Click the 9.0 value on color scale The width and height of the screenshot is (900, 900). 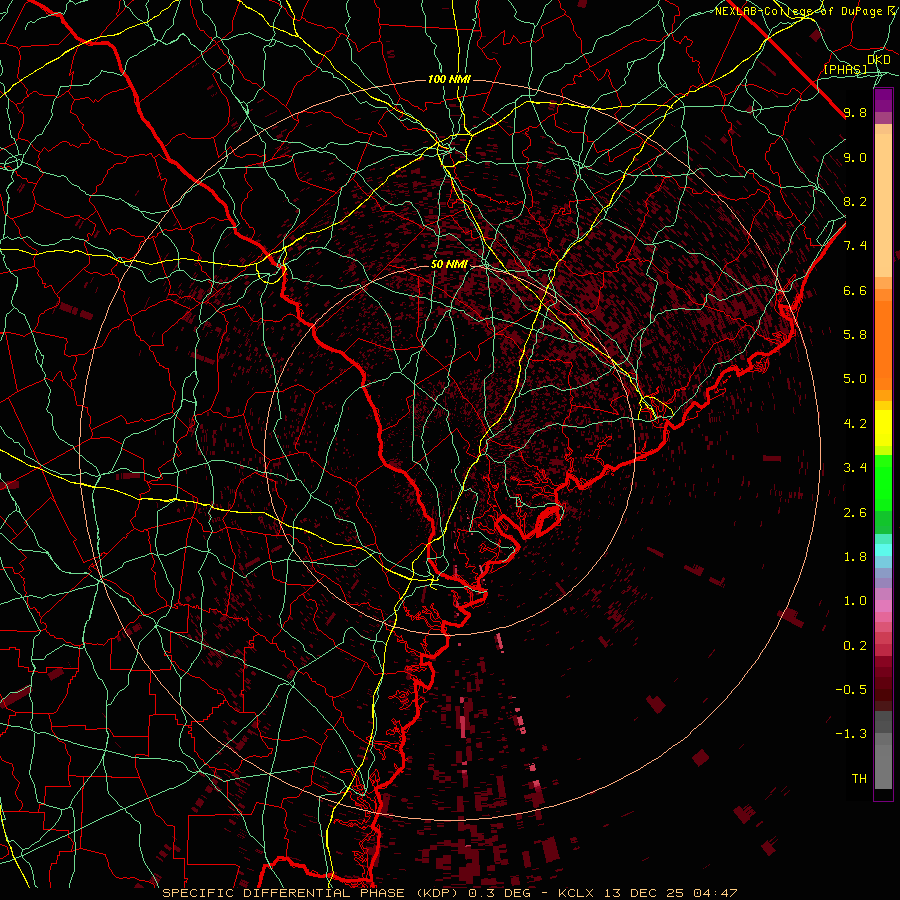point(855,157)
